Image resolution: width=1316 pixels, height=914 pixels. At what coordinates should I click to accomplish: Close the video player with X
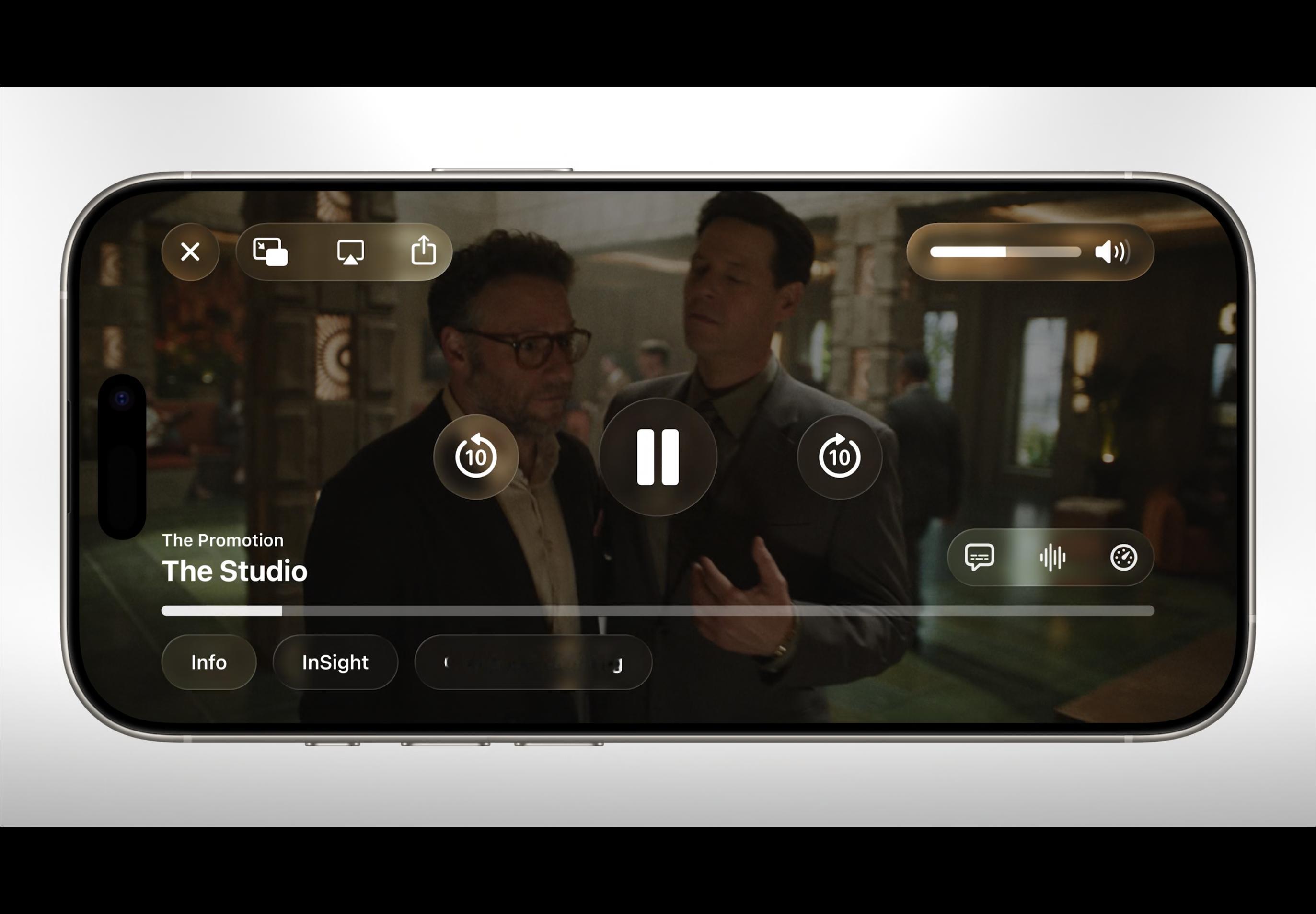click(190, 251)
